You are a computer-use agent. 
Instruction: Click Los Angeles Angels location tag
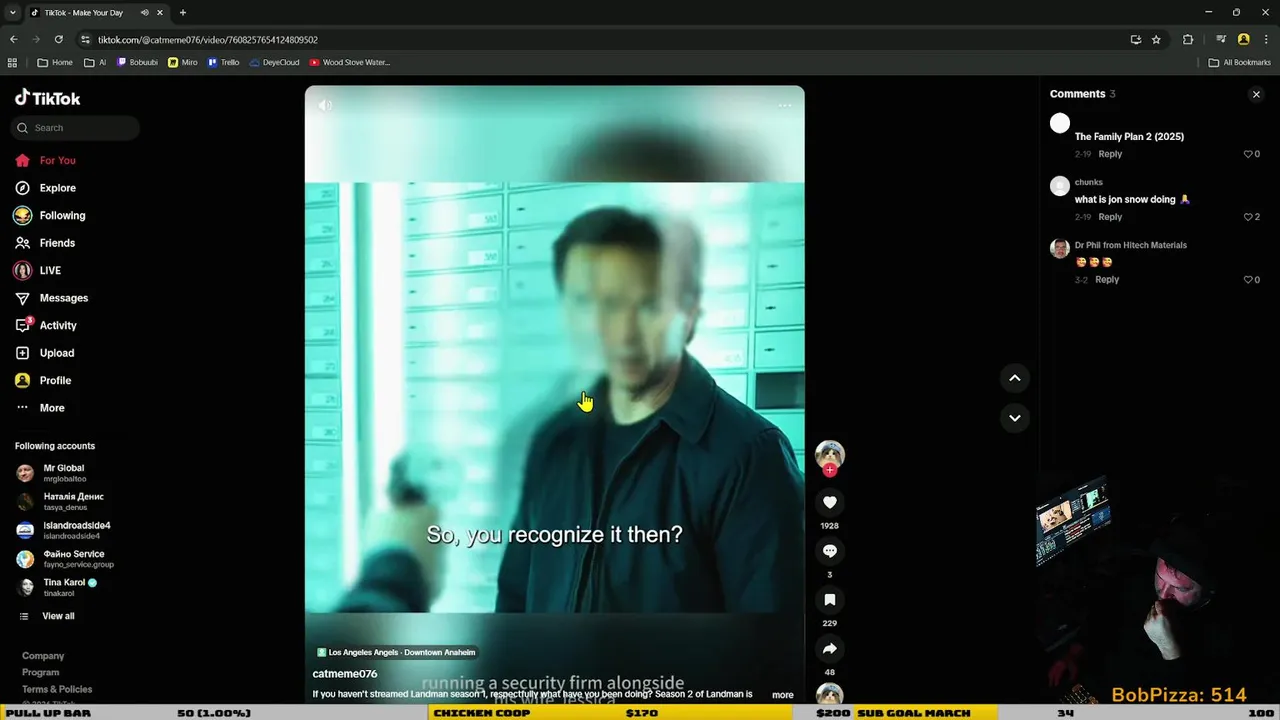coord(396,652)
